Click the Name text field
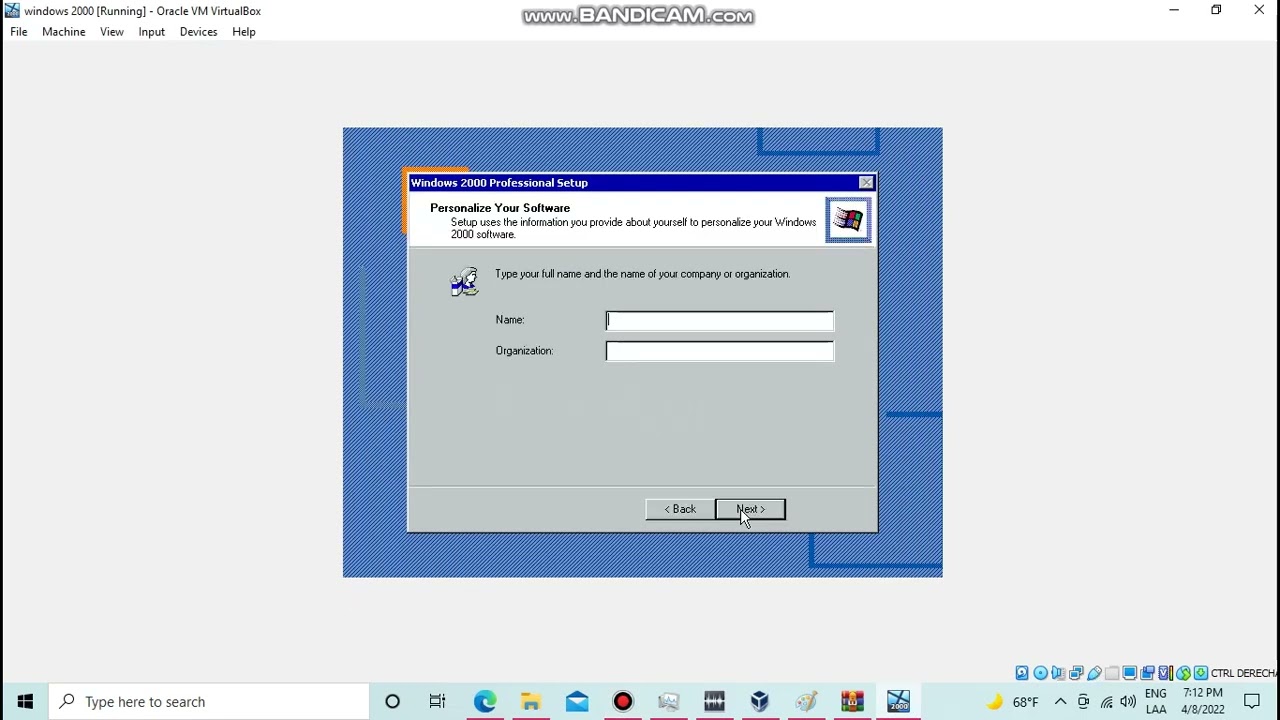This screenshot has height=720, width=1280. tap(719, 320)
